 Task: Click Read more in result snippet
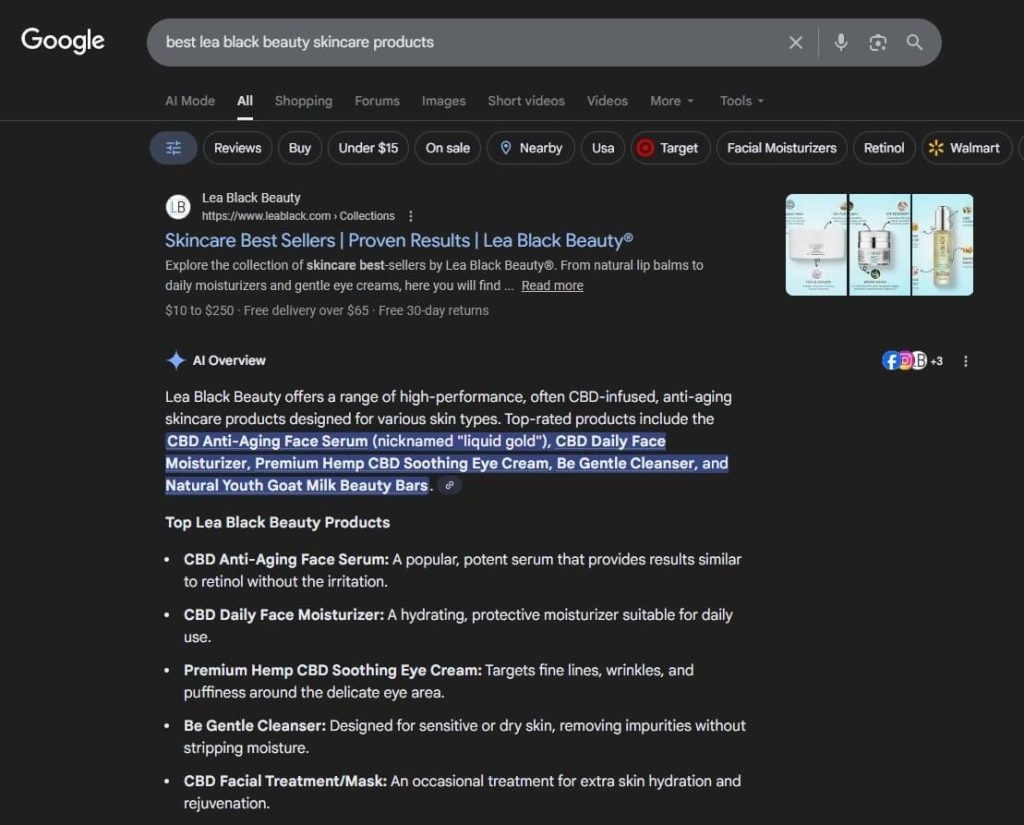pyautogui.click(x=552, y=285)
